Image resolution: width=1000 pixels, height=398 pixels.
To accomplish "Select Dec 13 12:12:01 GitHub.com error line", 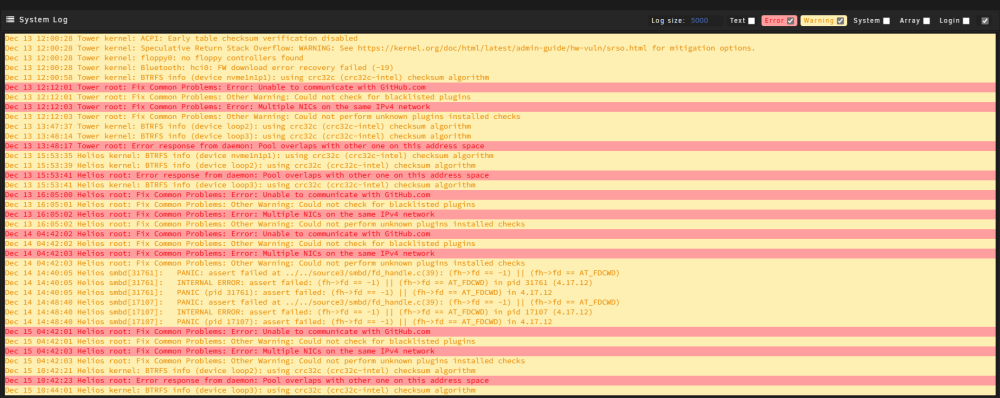I will (499, 87).
